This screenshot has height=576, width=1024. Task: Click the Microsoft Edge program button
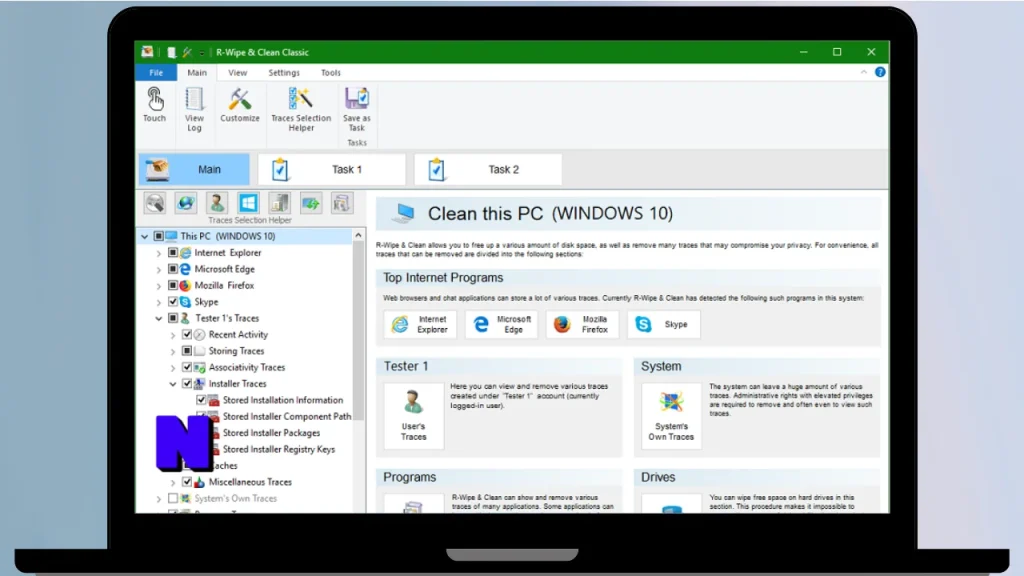(x=502, y=325)
